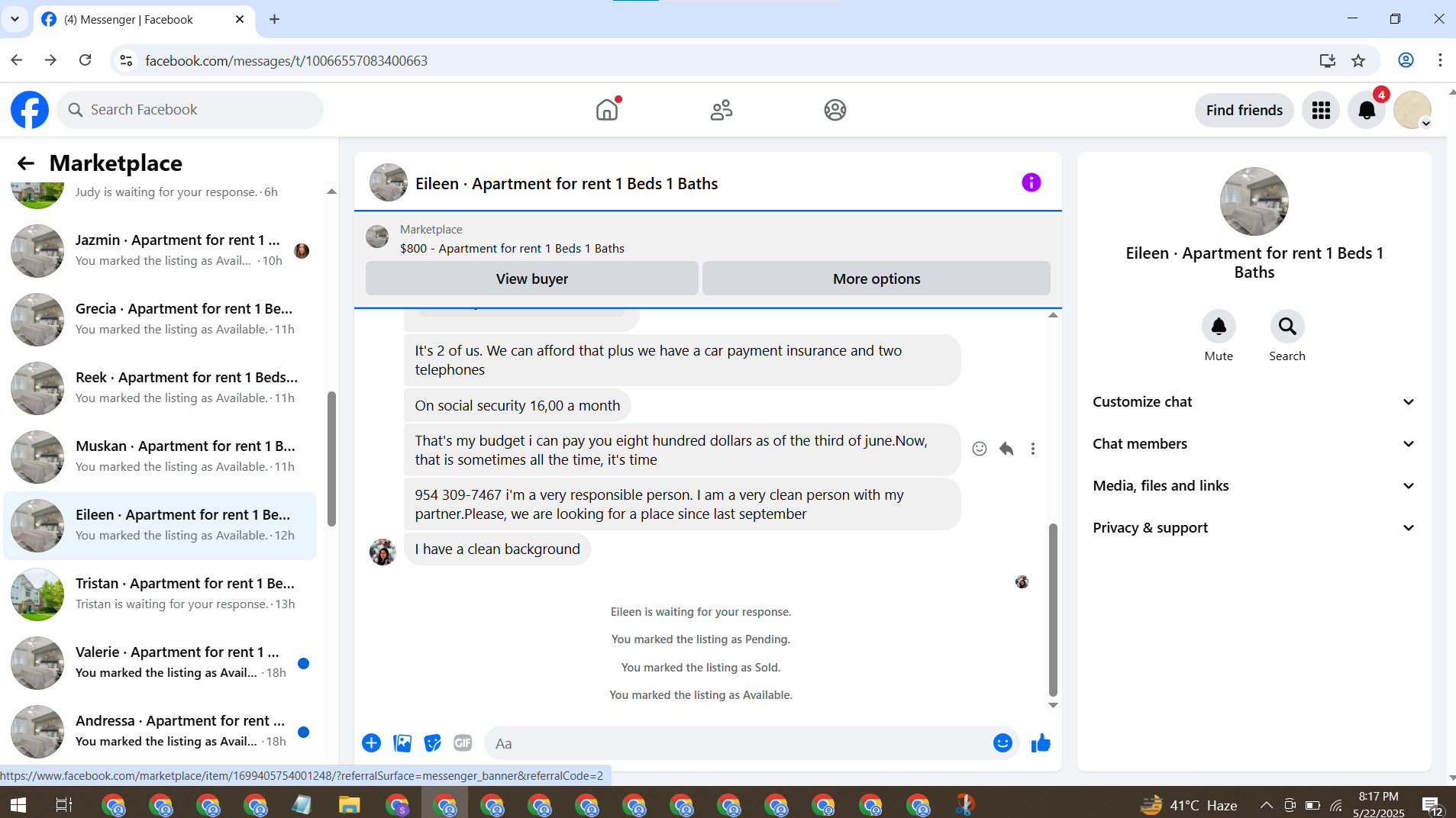
Task: Click the View buyer button
Action: 532,279
